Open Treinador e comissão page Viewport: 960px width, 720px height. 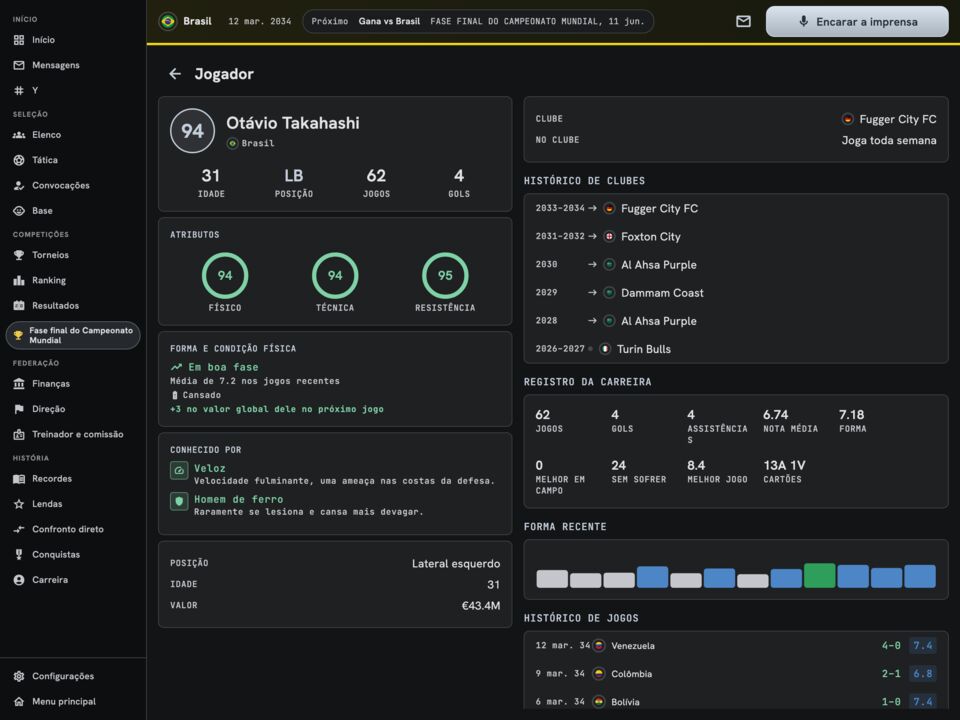click(73, 434)
